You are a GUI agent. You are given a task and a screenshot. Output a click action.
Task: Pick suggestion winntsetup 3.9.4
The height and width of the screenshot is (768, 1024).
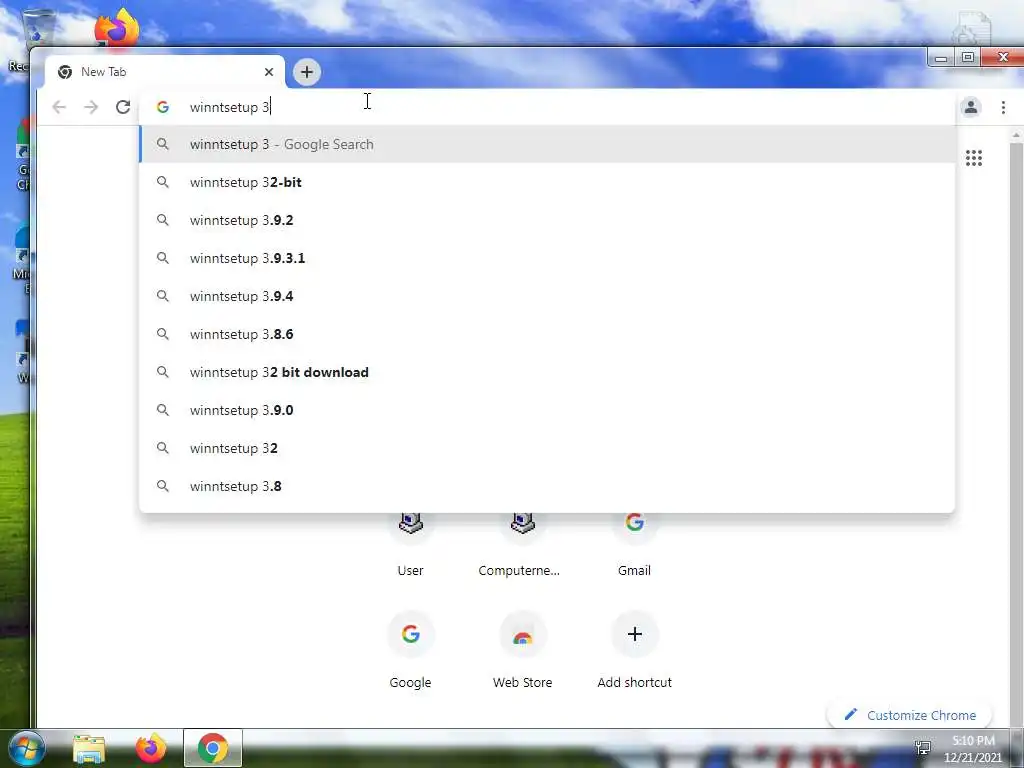click(547, 296)
